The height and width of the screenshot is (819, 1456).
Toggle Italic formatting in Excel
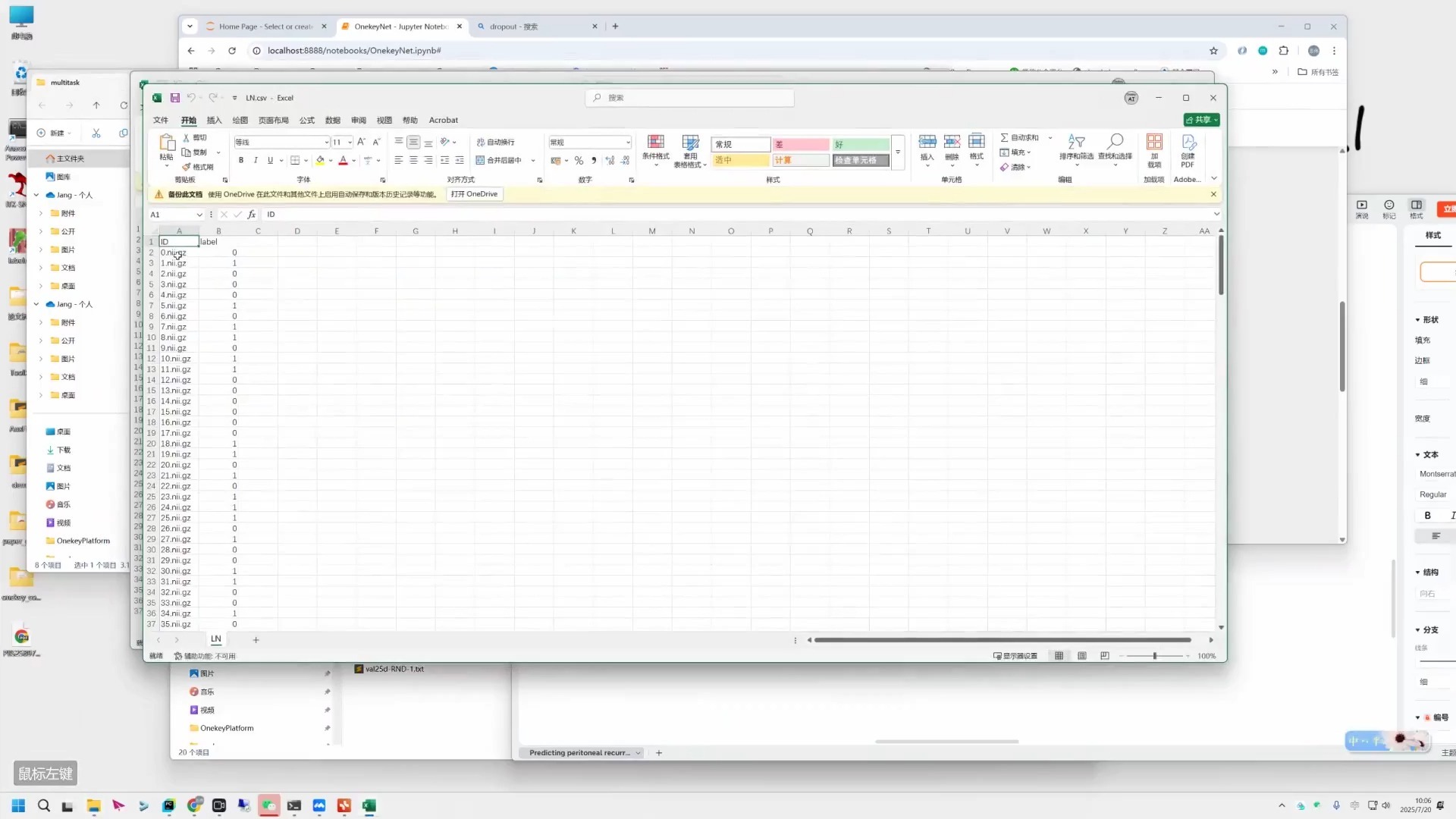(x=256, y=160)
